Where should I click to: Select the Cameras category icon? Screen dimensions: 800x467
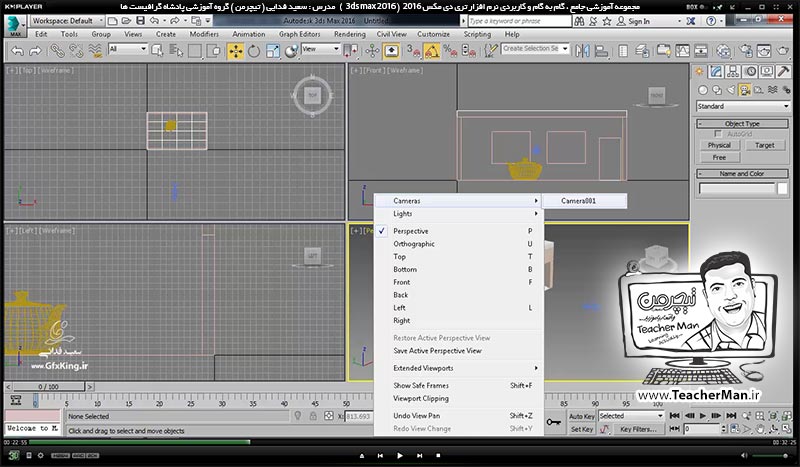coord(745,90)
